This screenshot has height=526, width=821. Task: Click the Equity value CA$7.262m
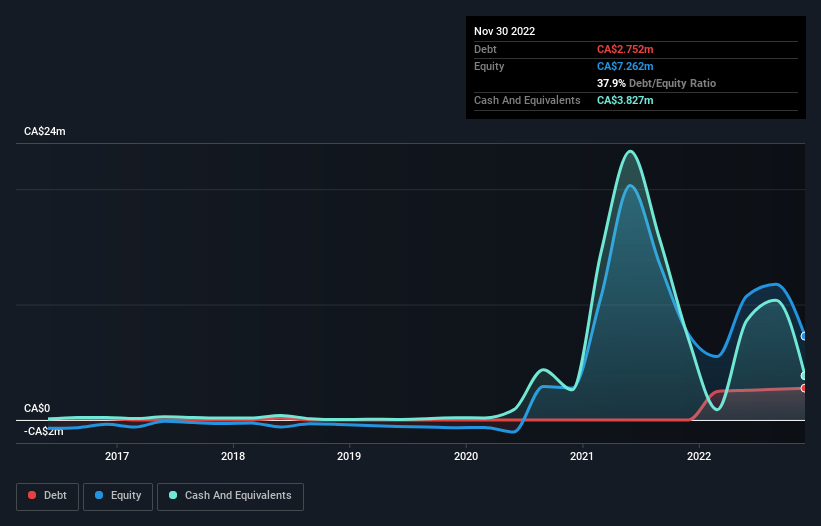click(625, 66)
